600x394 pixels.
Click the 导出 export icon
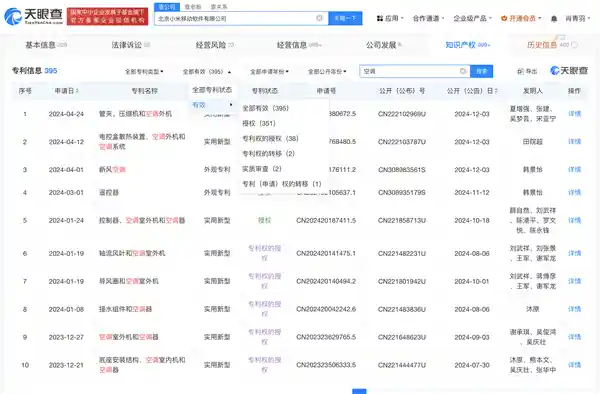coord(520,71)
